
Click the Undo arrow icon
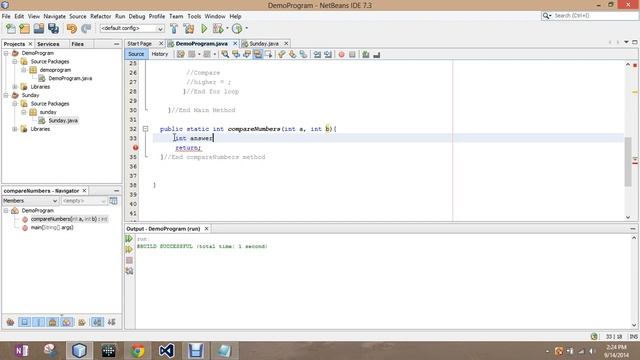[72, 29]
